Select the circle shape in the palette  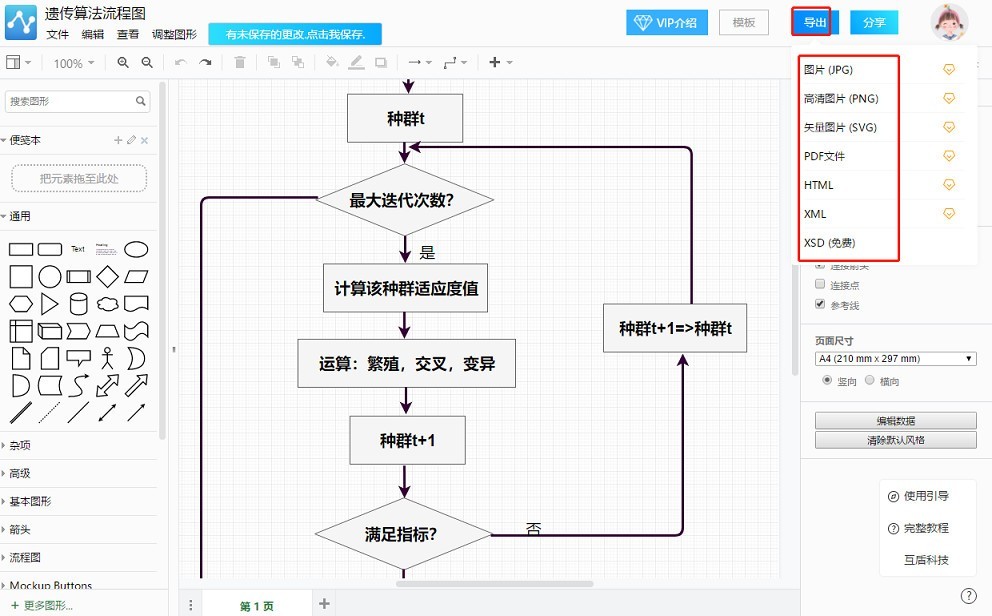pyautogui.click(x=50, y=276)
